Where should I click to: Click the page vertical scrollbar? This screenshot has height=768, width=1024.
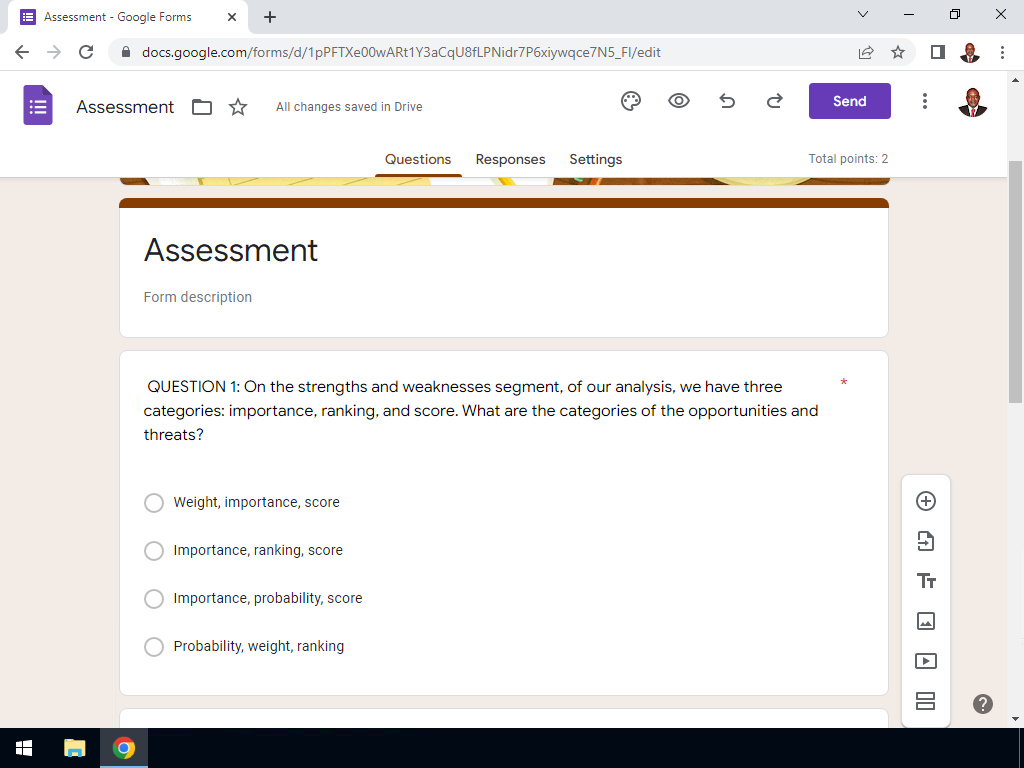[1016, 281]
